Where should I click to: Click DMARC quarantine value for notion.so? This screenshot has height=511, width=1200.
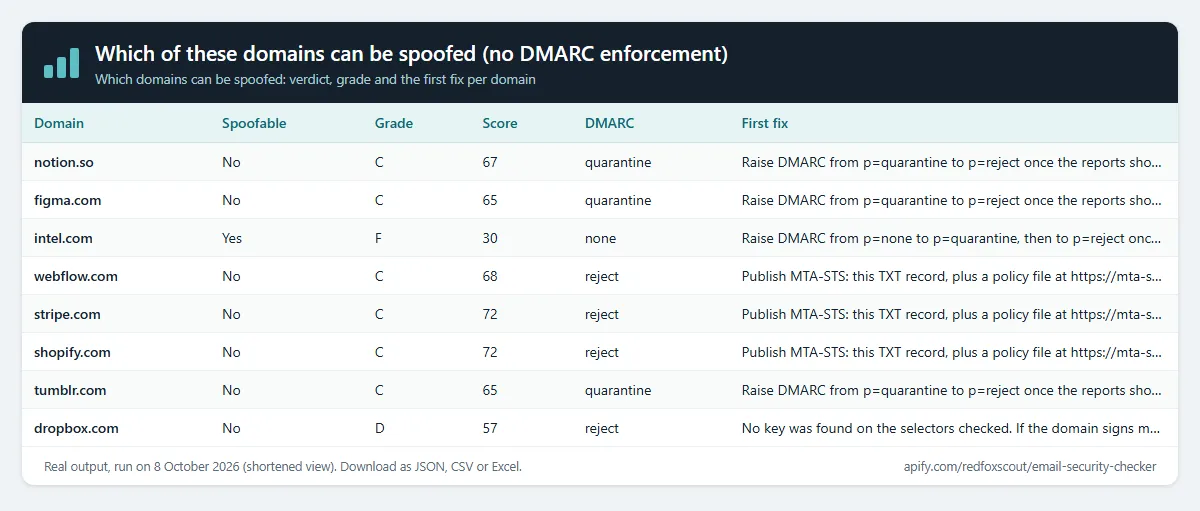pyautogui.click(x=618, y=162)
